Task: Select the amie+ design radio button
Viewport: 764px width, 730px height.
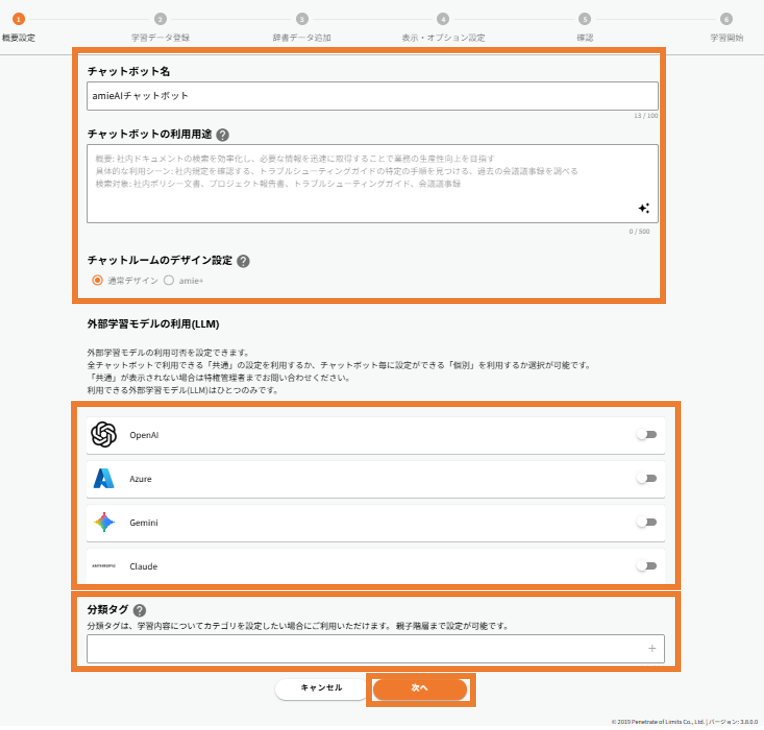Action: [x=169, y=281]
